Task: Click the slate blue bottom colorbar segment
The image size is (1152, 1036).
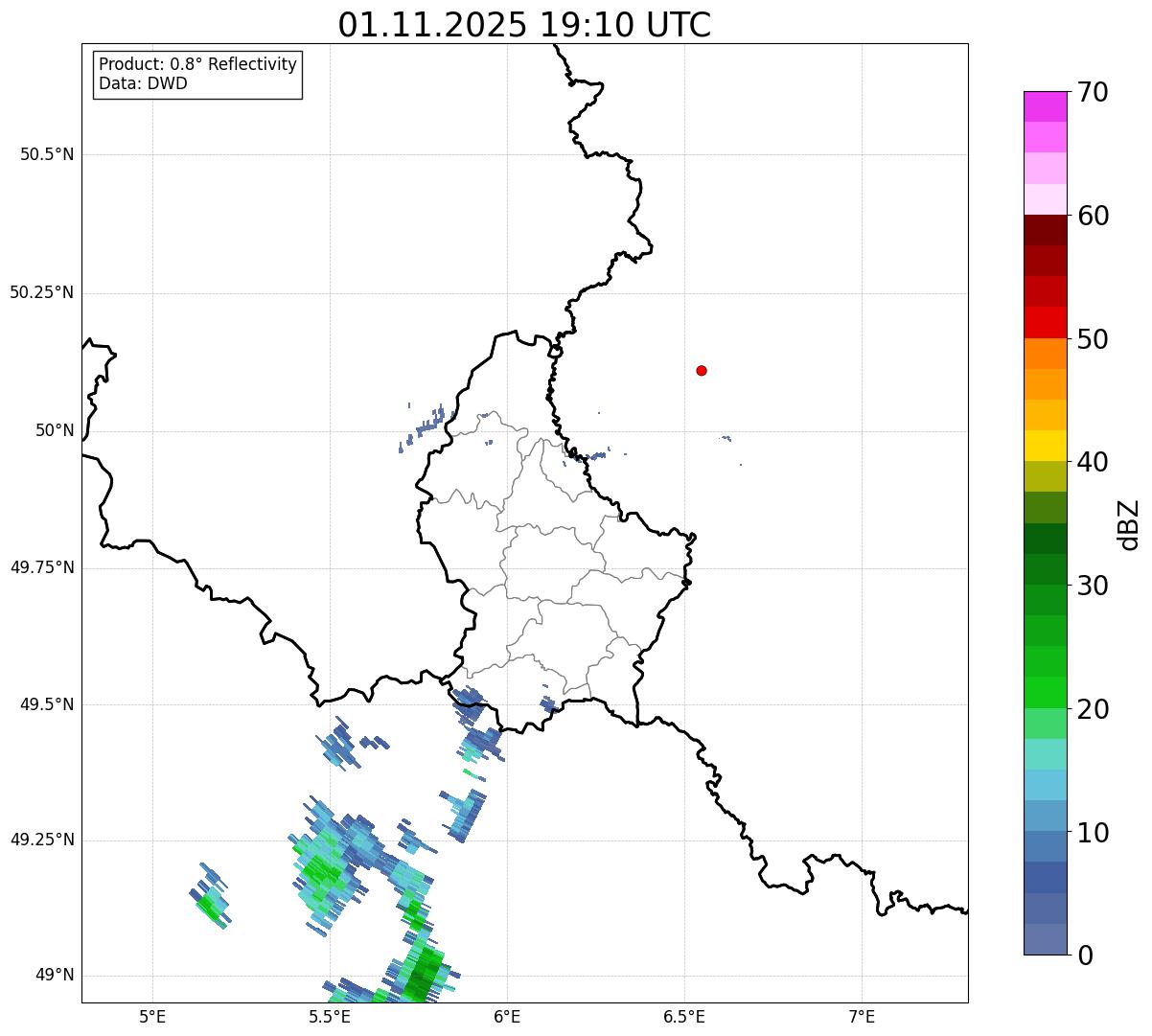Action: click(1045, 939)
